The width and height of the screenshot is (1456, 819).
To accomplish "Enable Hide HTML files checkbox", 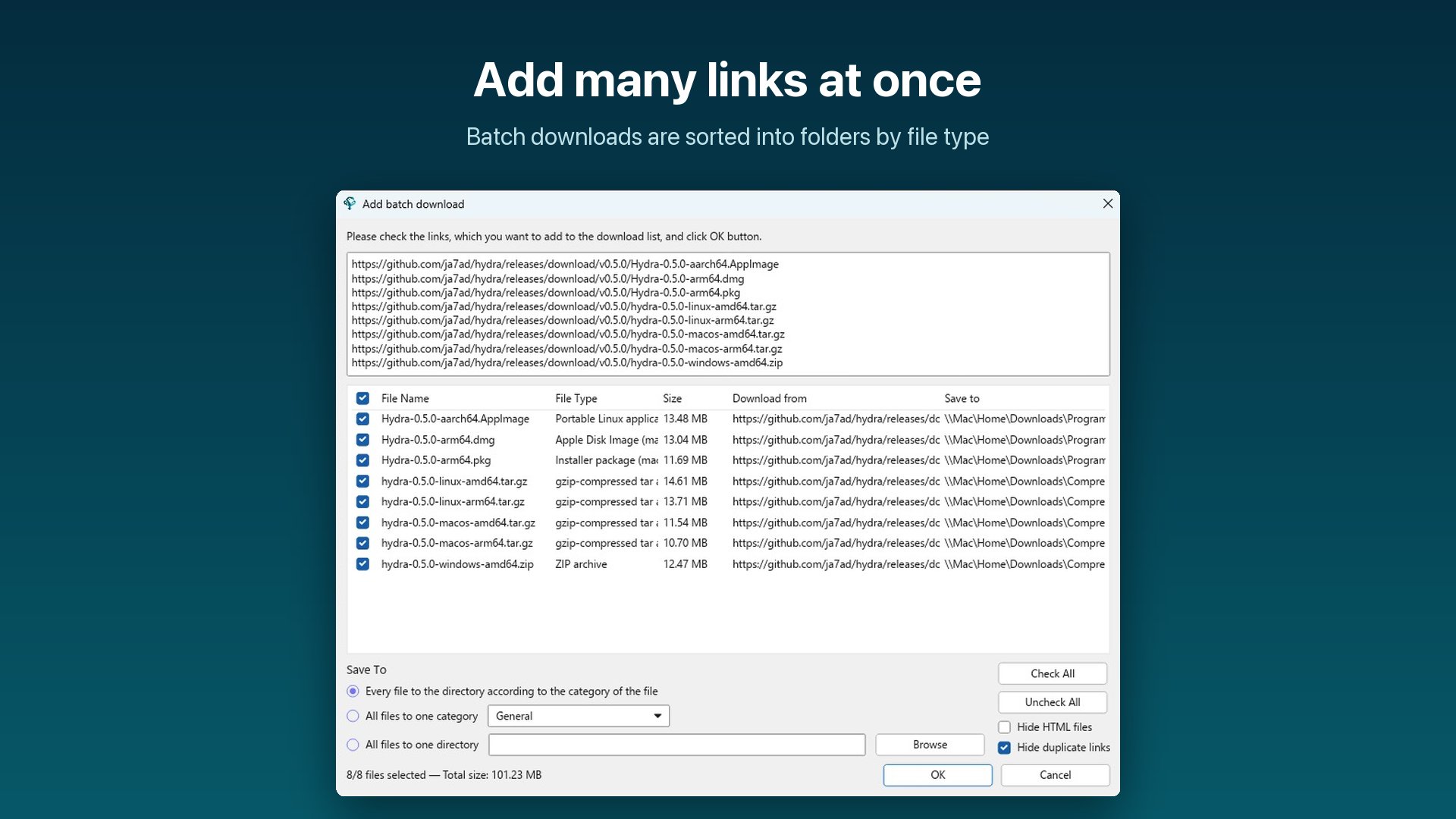I will tap(1004, 726).
